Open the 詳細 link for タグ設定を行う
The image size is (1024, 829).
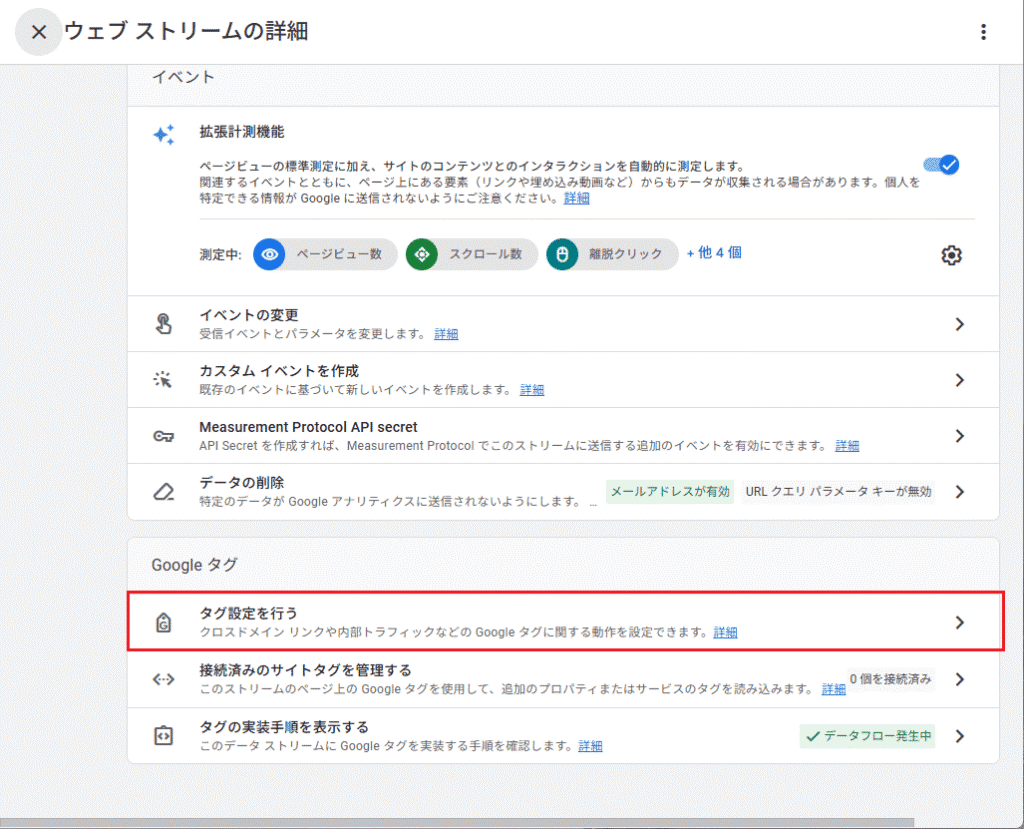tap(725, 631)
